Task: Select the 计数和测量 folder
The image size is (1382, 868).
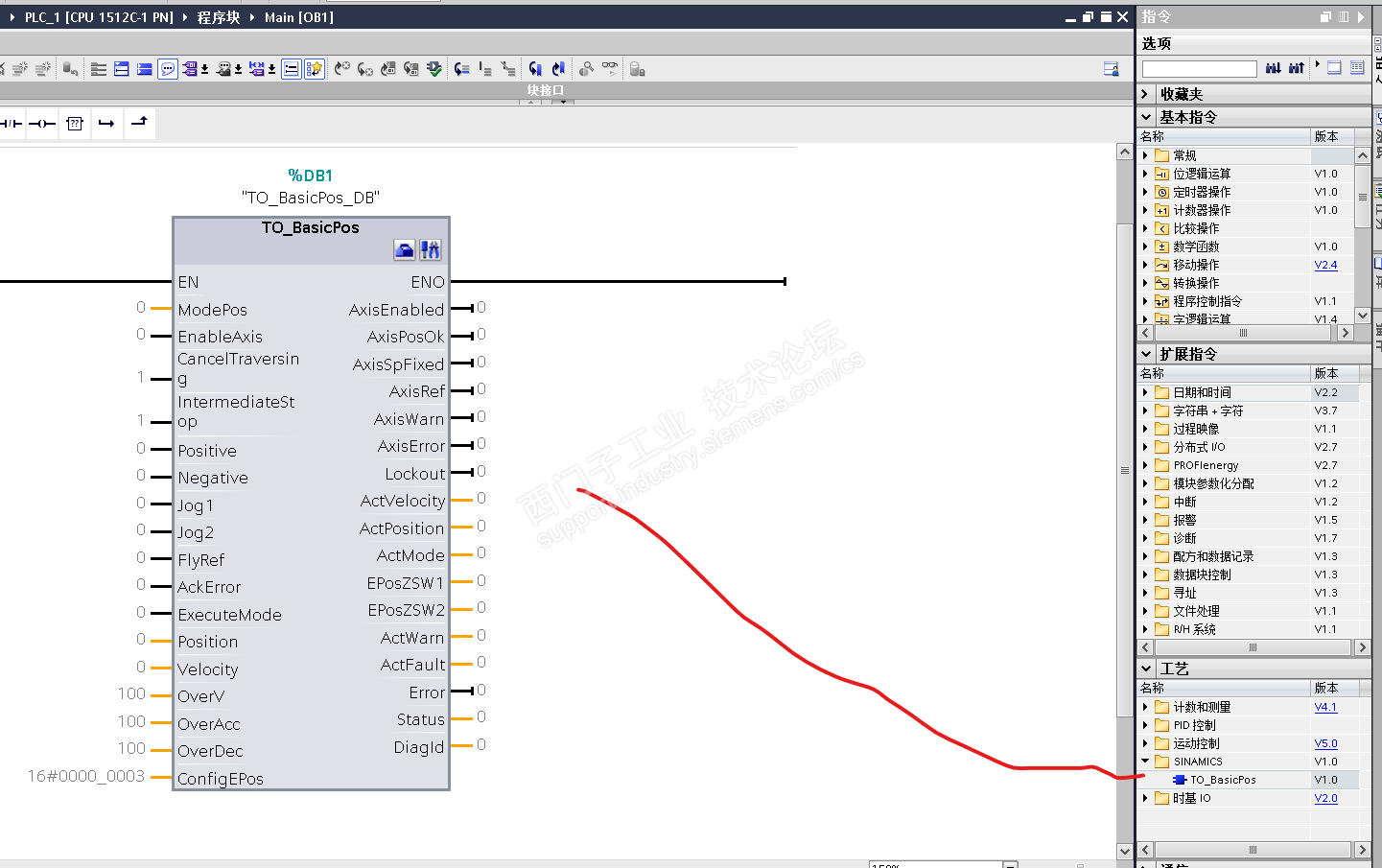Action: [1202, 707]
